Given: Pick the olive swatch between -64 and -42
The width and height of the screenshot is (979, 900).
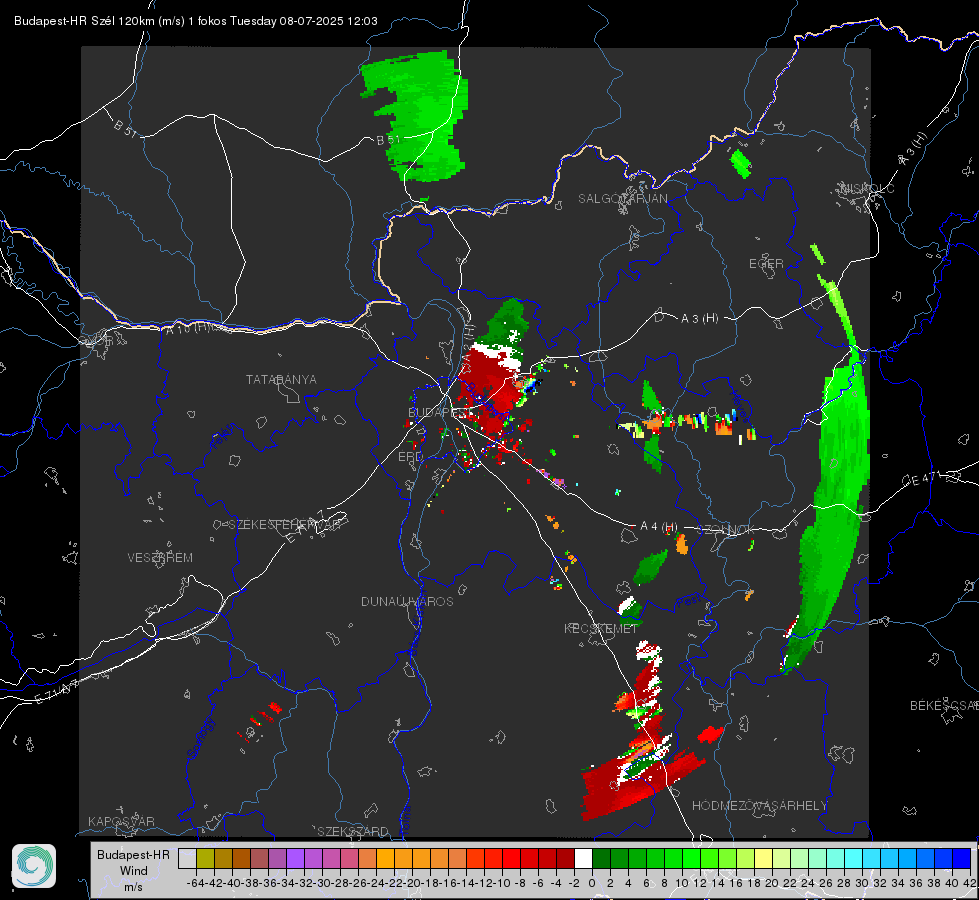Looking at the screenshot, I should [x=205, y=858].
